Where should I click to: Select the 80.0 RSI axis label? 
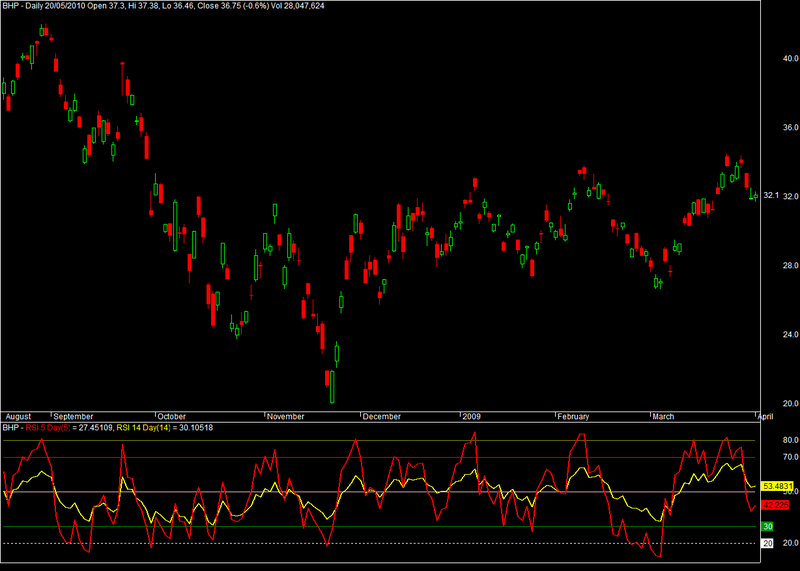pos(790,440)
